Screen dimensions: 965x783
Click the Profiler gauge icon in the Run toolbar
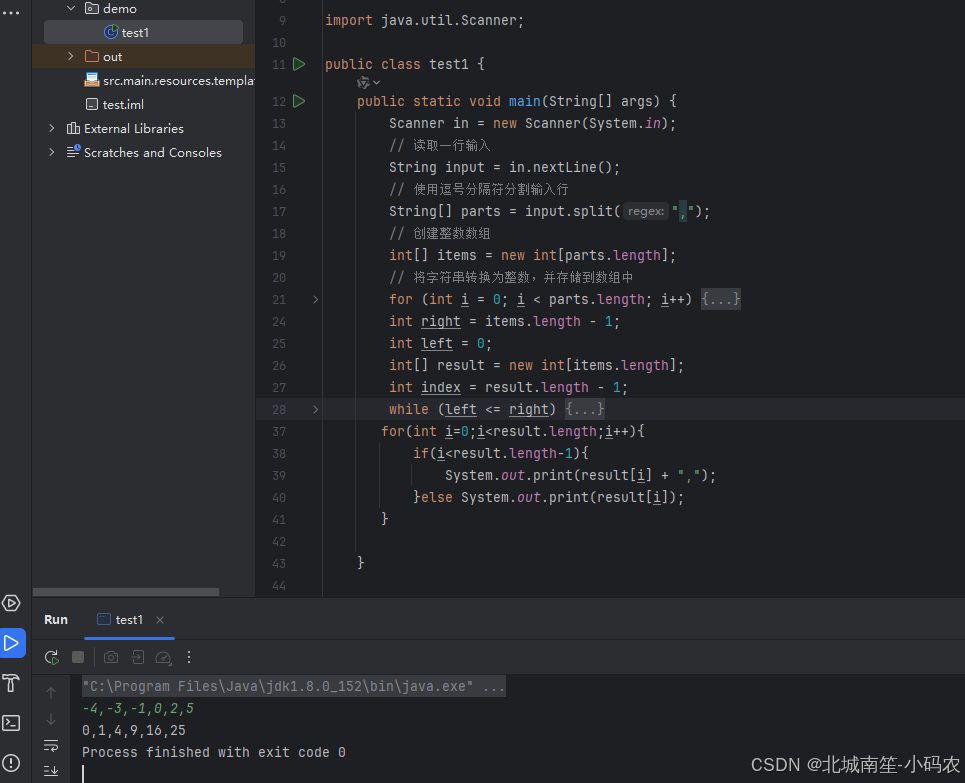(x=163, y=657)
